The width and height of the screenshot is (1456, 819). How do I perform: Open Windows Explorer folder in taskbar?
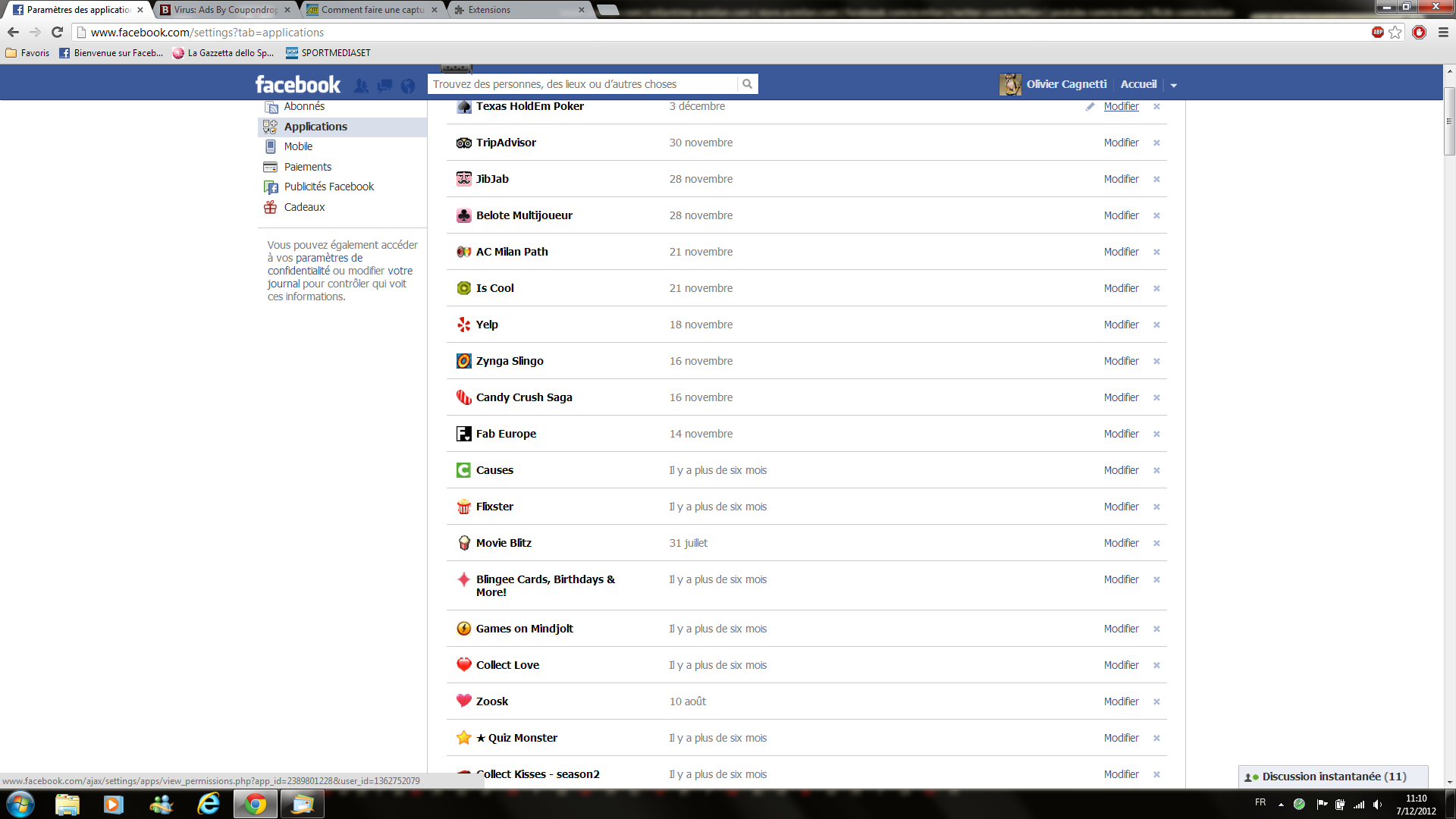pos(67,804)
